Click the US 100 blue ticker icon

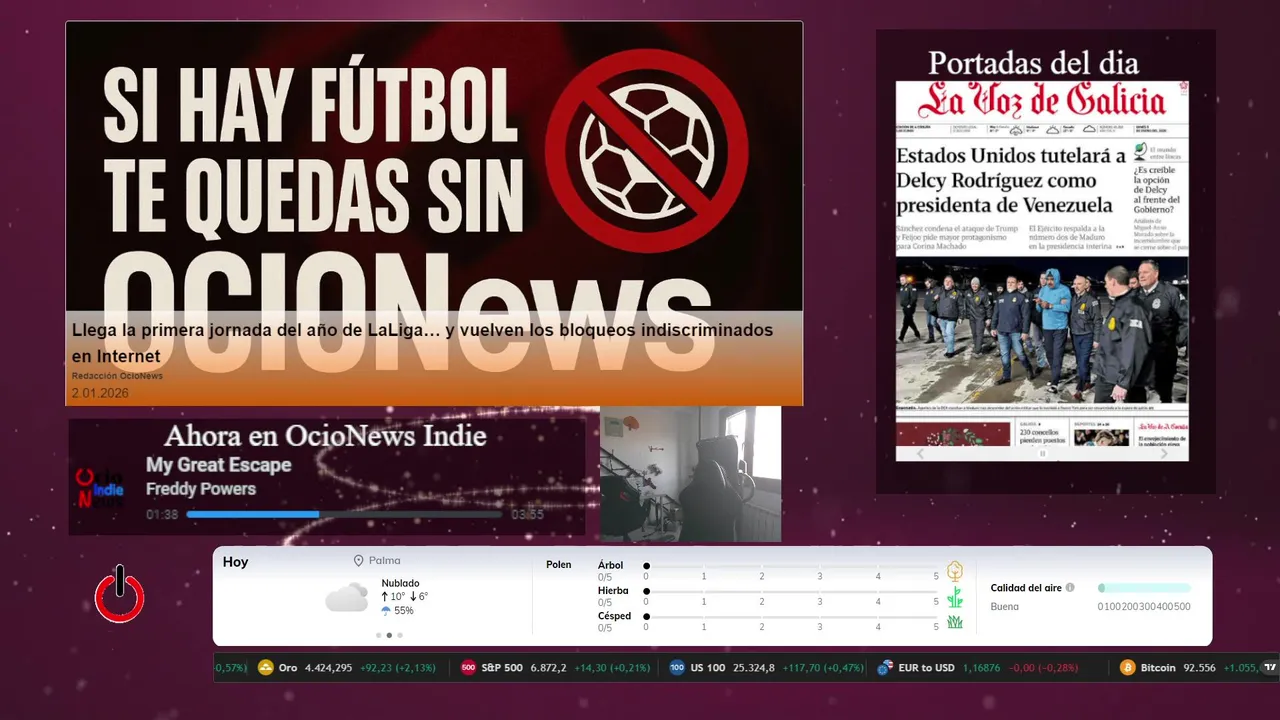tap(677, 668)
